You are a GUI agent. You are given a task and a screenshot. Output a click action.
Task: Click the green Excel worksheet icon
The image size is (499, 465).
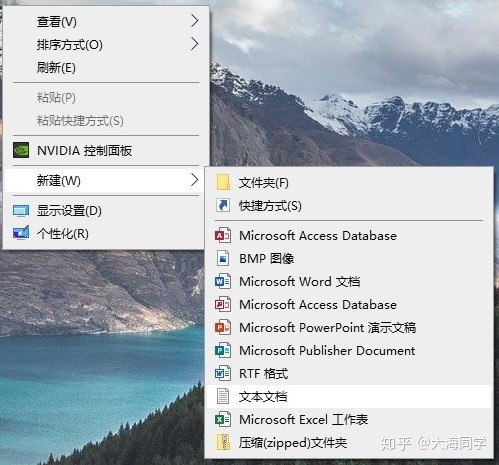coord(223,419)
